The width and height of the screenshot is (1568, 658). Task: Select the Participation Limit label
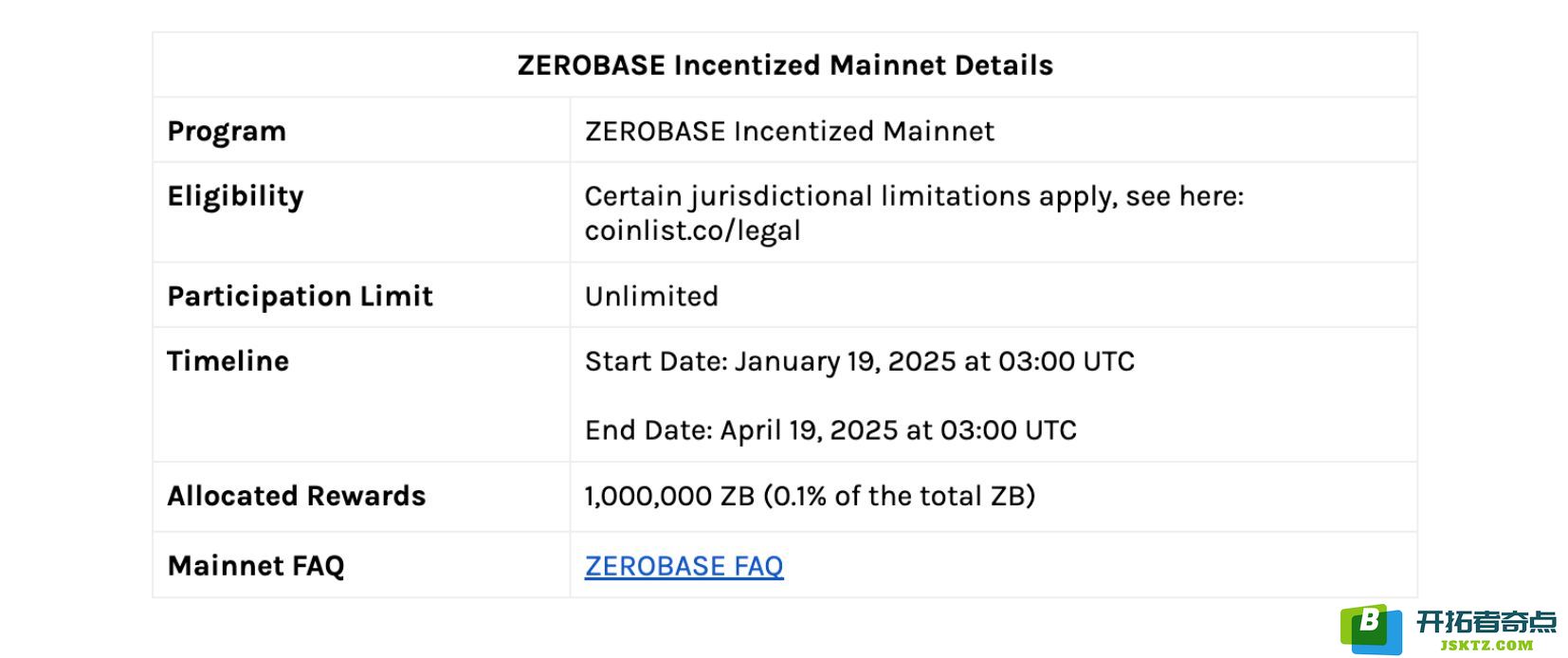pos(300,297)
